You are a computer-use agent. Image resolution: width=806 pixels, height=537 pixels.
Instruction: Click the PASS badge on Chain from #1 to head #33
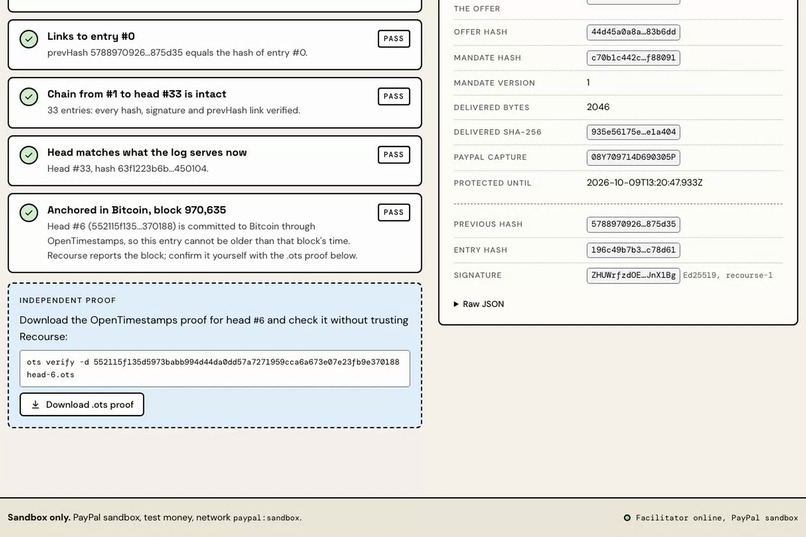(x=394, y=96)
